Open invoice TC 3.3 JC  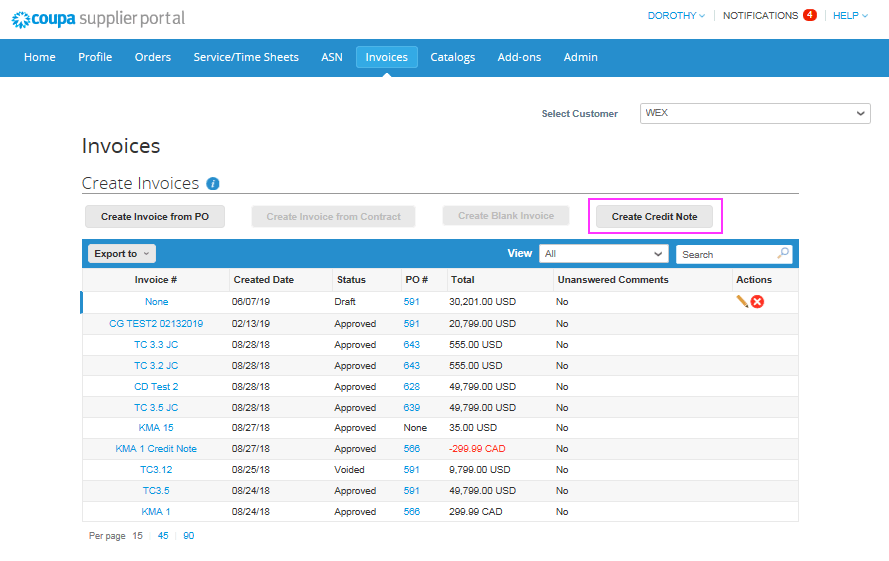156,345
